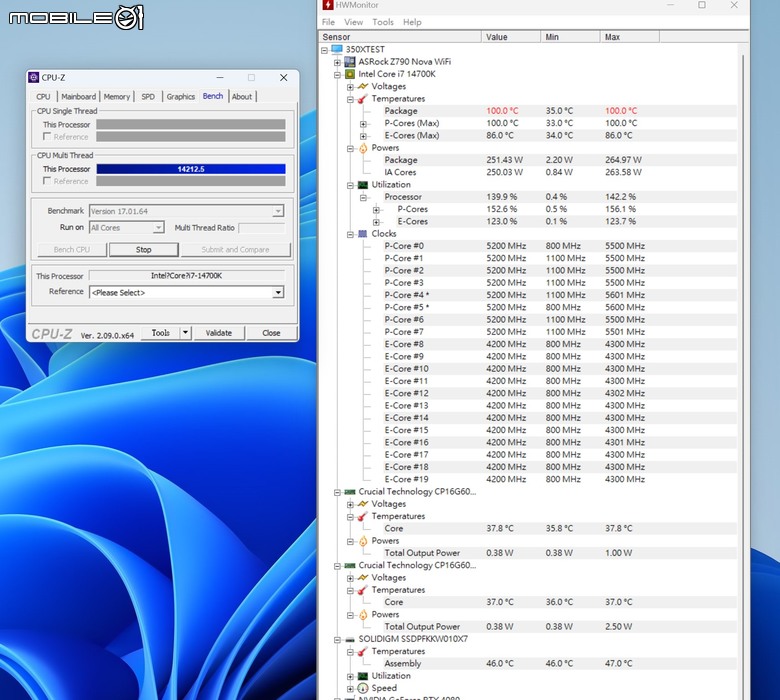The image size is (780, 700).
Task: Open the Tools menu in HWMonitor
Action: pos(383,22)
